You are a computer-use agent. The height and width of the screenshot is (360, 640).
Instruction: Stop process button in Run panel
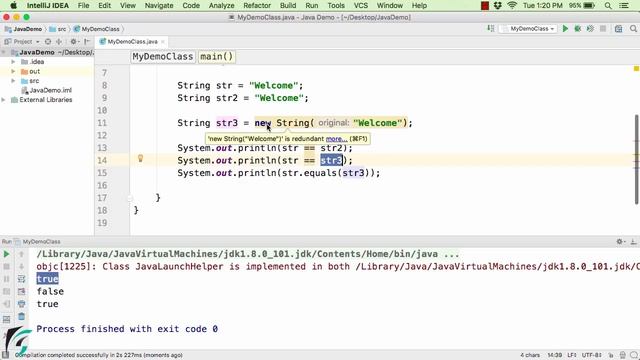(7, 267)
